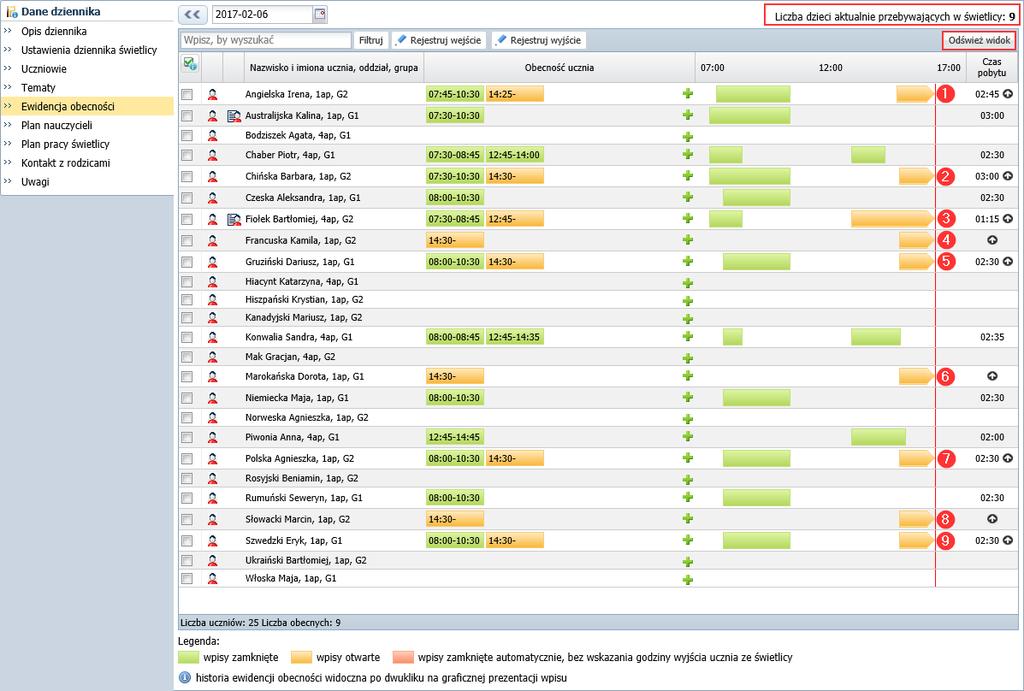Go to Kontakt z rodzicami
Image resolution: width=1024 pixels, height=691 pixels.
click(x=65, y=163)
